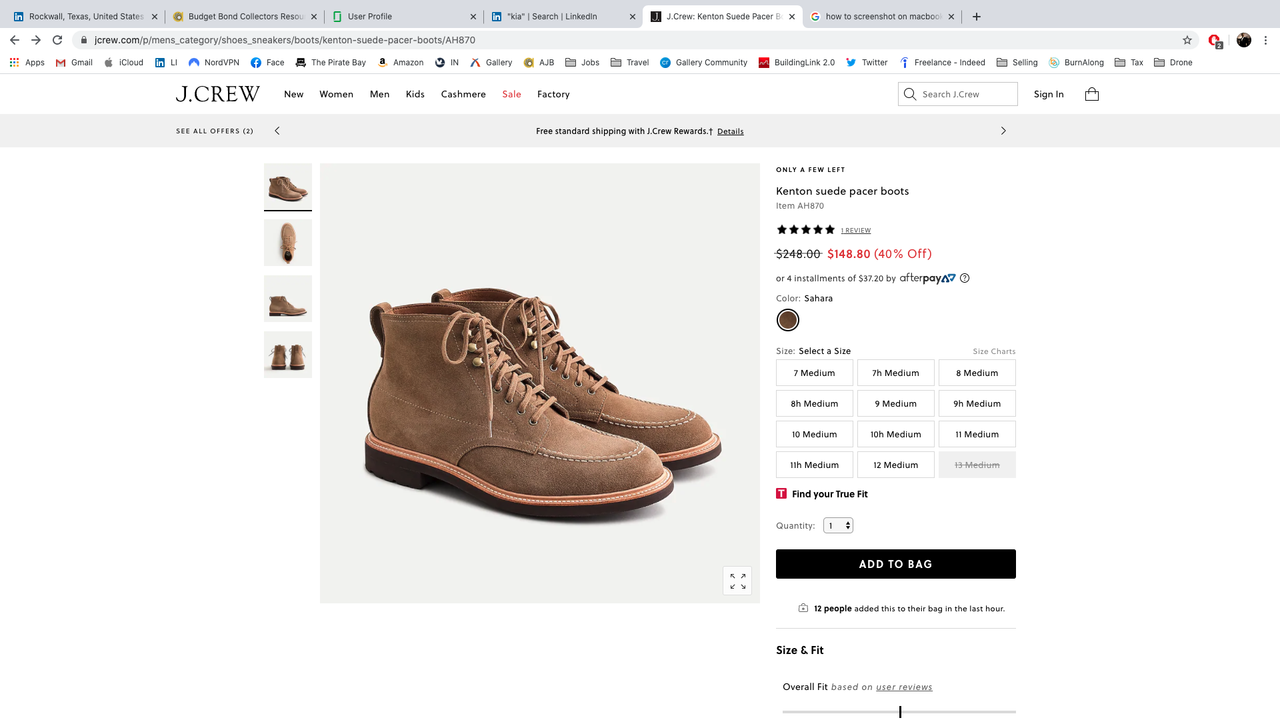
Task: Open the BurnAlong bookmark
Action: [1076, 62]
